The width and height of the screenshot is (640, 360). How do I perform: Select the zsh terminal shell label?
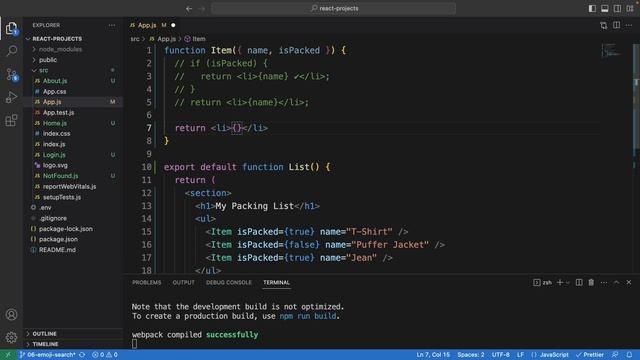(542, 282)
